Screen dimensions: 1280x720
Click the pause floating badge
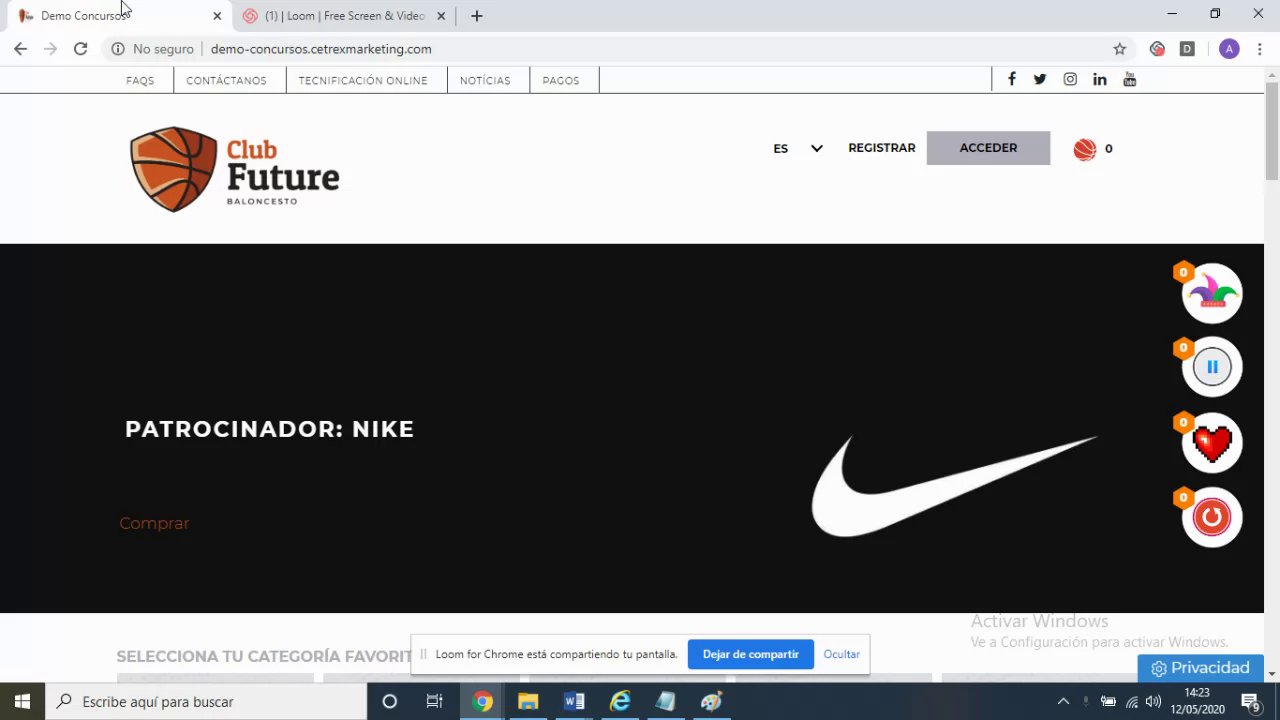[x=1212, y=367]
